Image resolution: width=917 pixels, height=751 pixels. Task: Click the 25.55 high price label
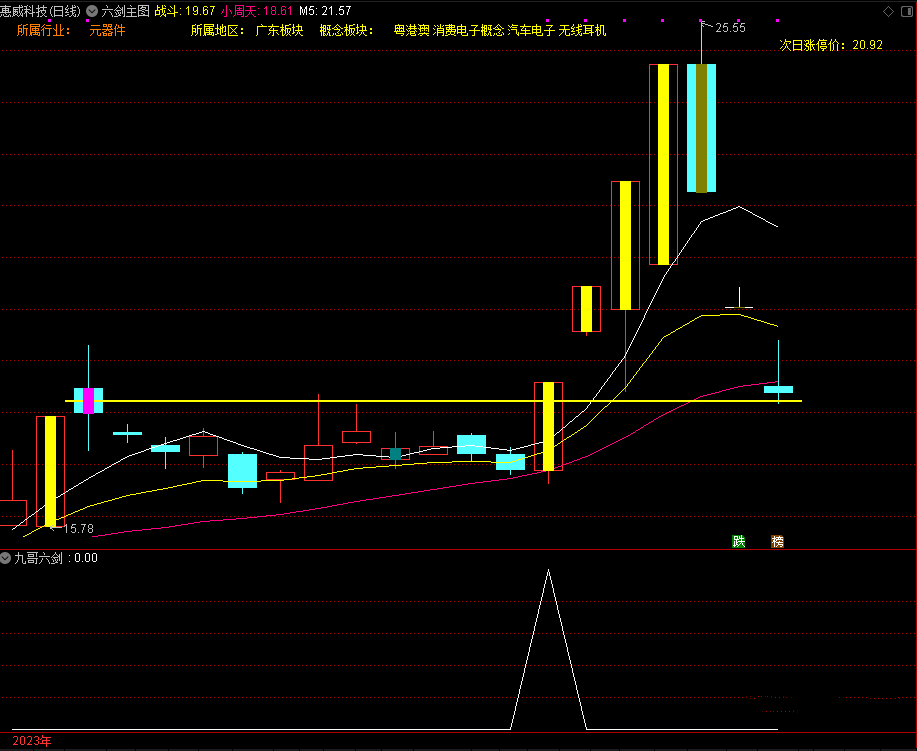(730, 28)
